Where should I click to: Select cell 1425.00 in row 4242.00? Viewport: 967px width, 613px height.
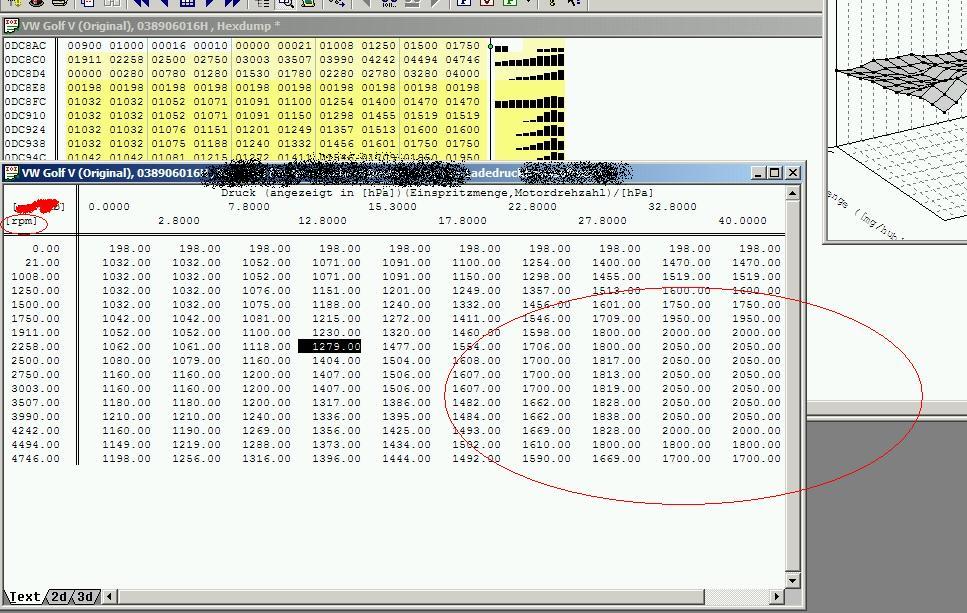click(x=406, y=430)
